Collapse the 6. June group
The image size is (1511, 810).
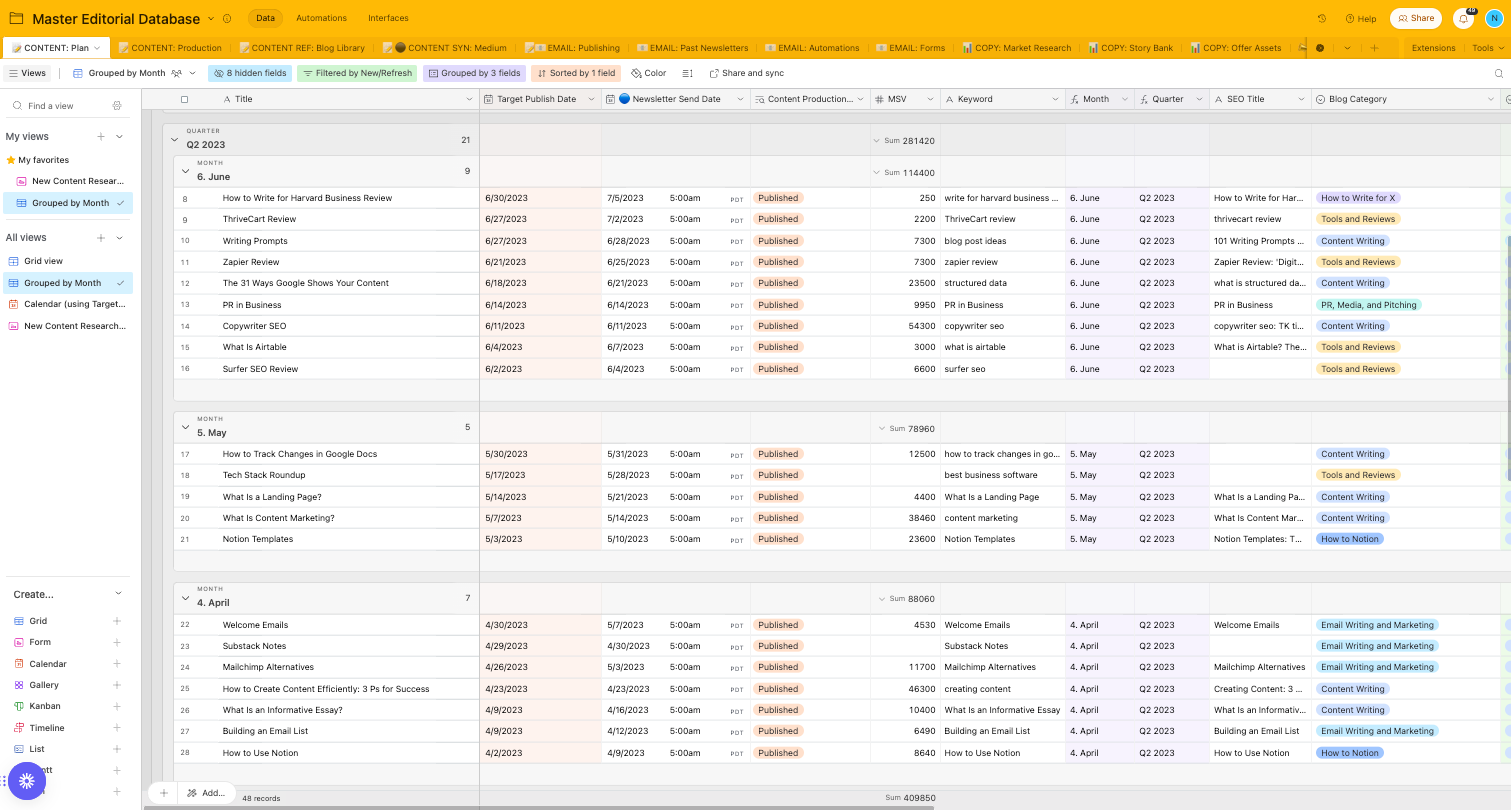(185, 172)
